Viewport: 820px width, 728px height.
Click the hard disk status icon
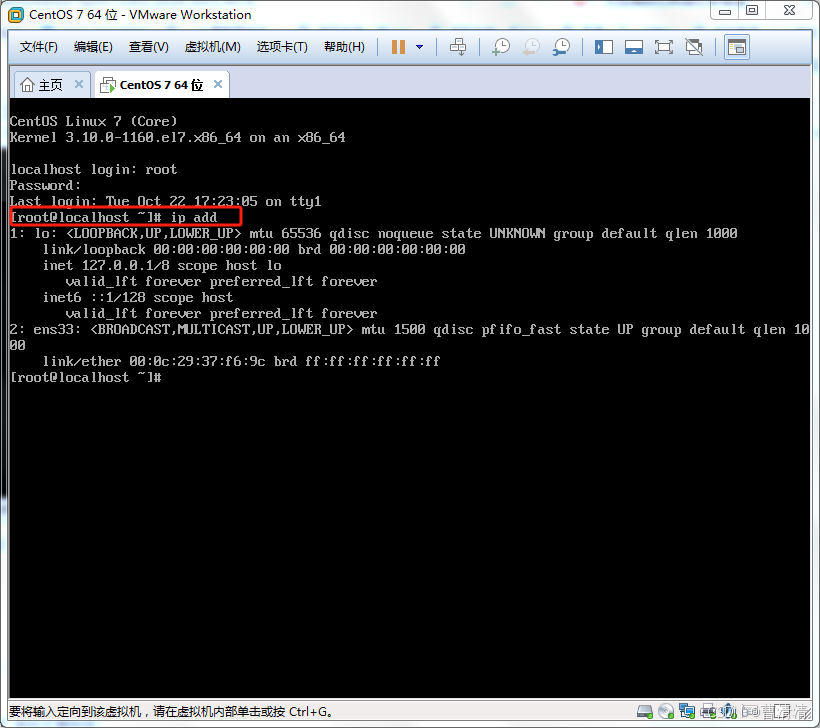[644, 711]
